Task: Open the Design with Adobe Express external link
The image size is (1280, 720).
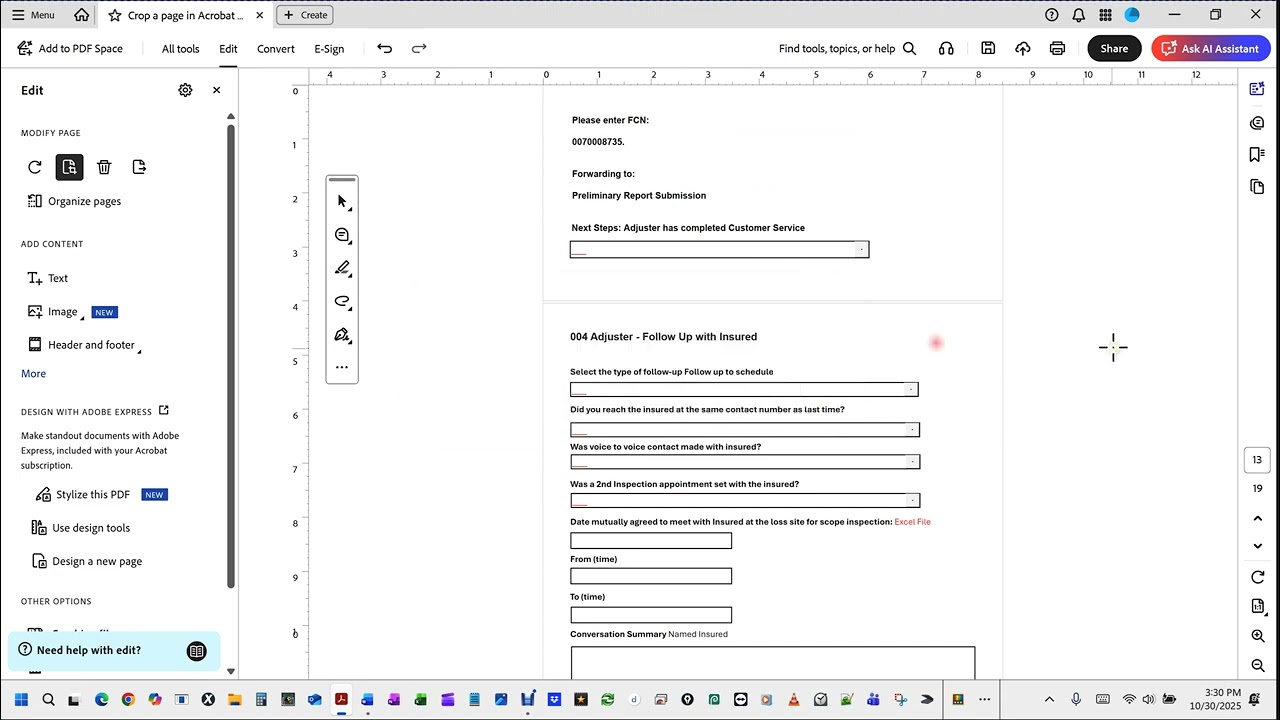Action: click(164, 411)
